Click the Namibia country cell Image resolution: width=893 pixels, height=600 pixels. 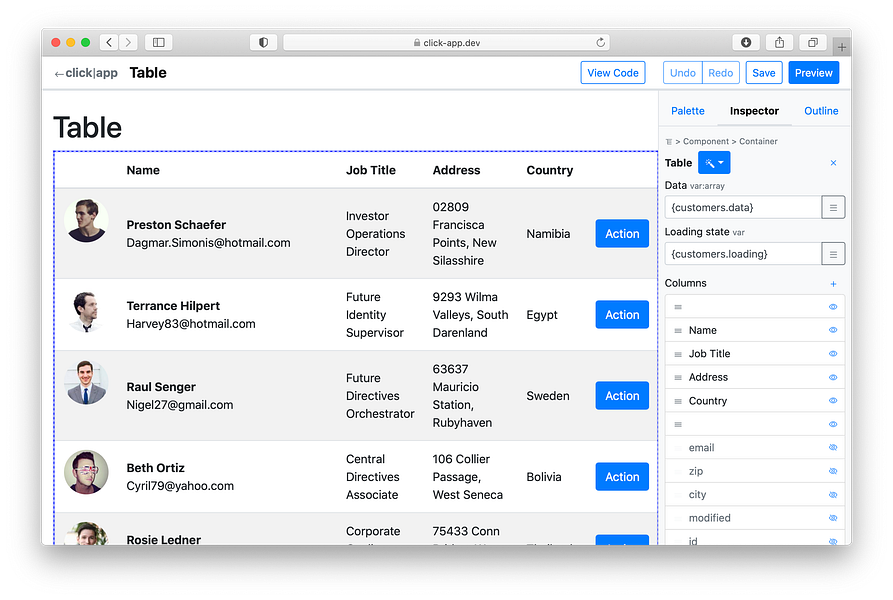[x=548, y=234]
